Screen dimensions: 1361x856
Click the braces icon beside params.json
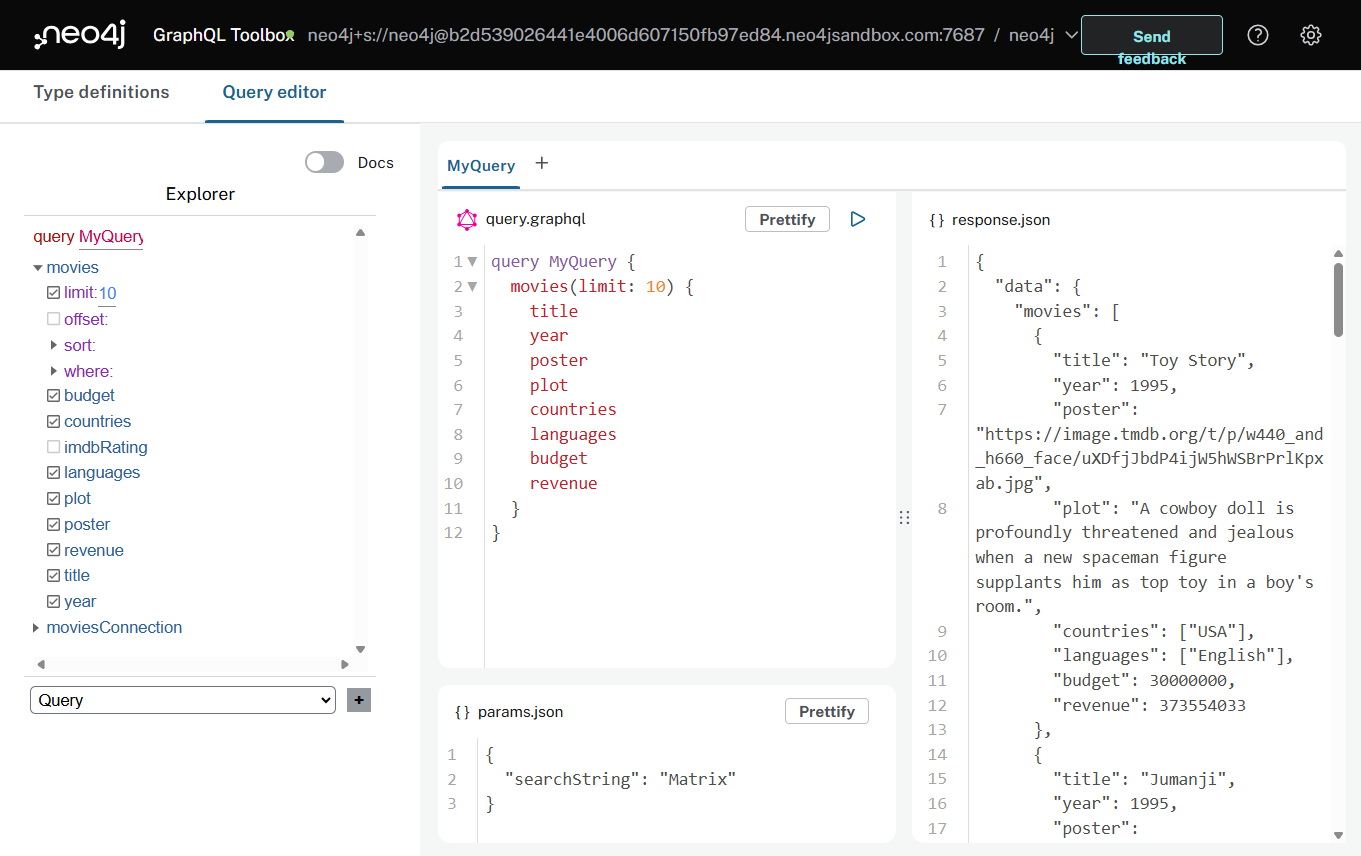[x=462, y=712]
